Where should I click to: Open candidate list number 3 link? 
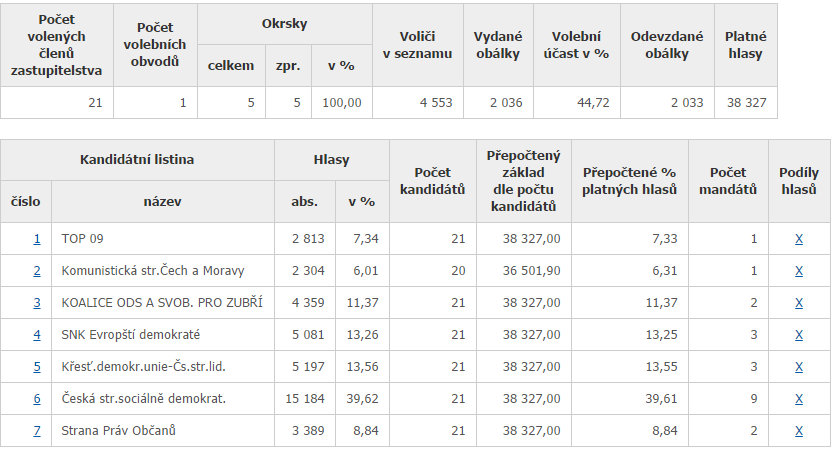click(37, 303)
